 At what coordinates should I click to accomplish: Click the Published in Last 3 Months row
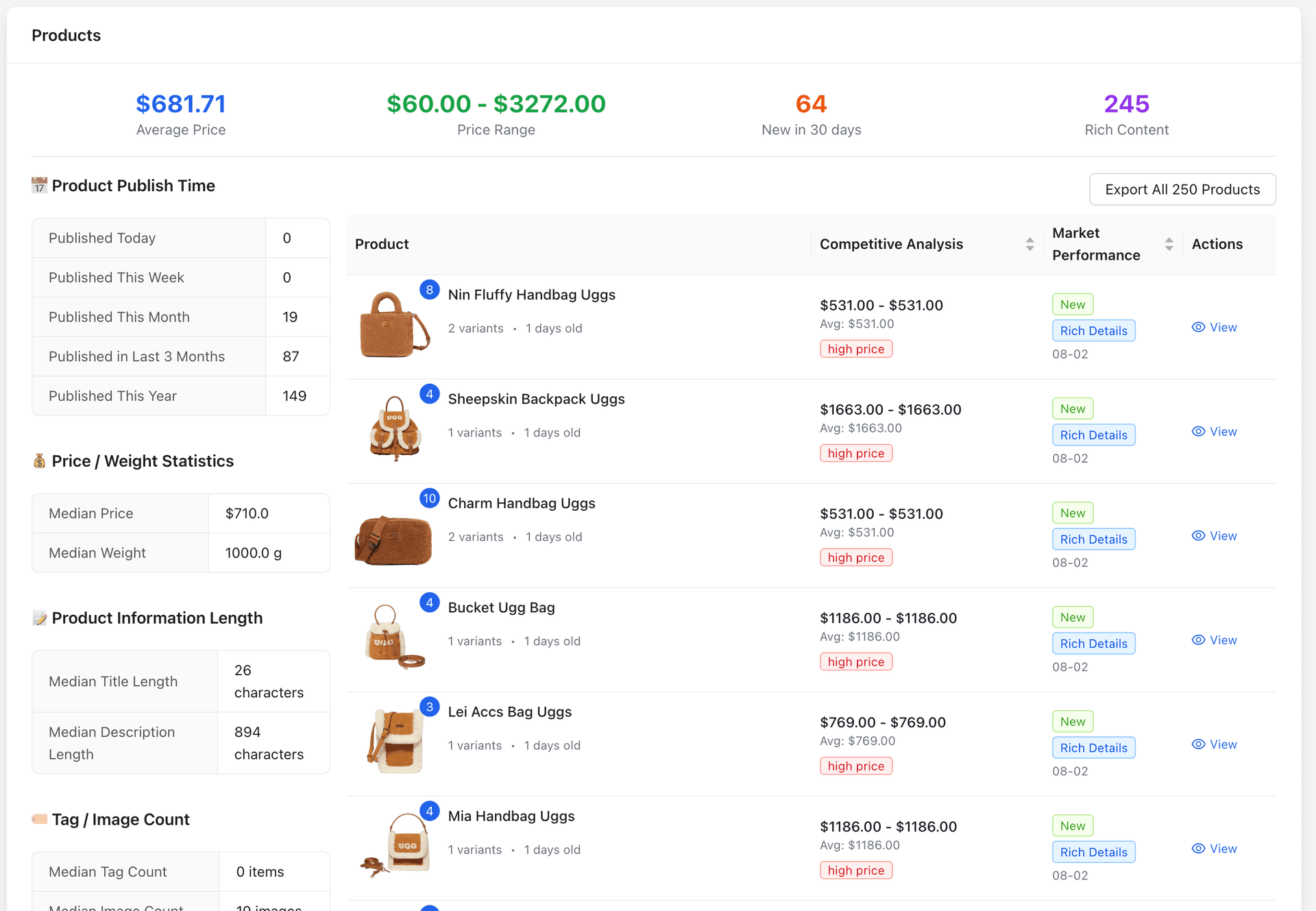(181, 356)
